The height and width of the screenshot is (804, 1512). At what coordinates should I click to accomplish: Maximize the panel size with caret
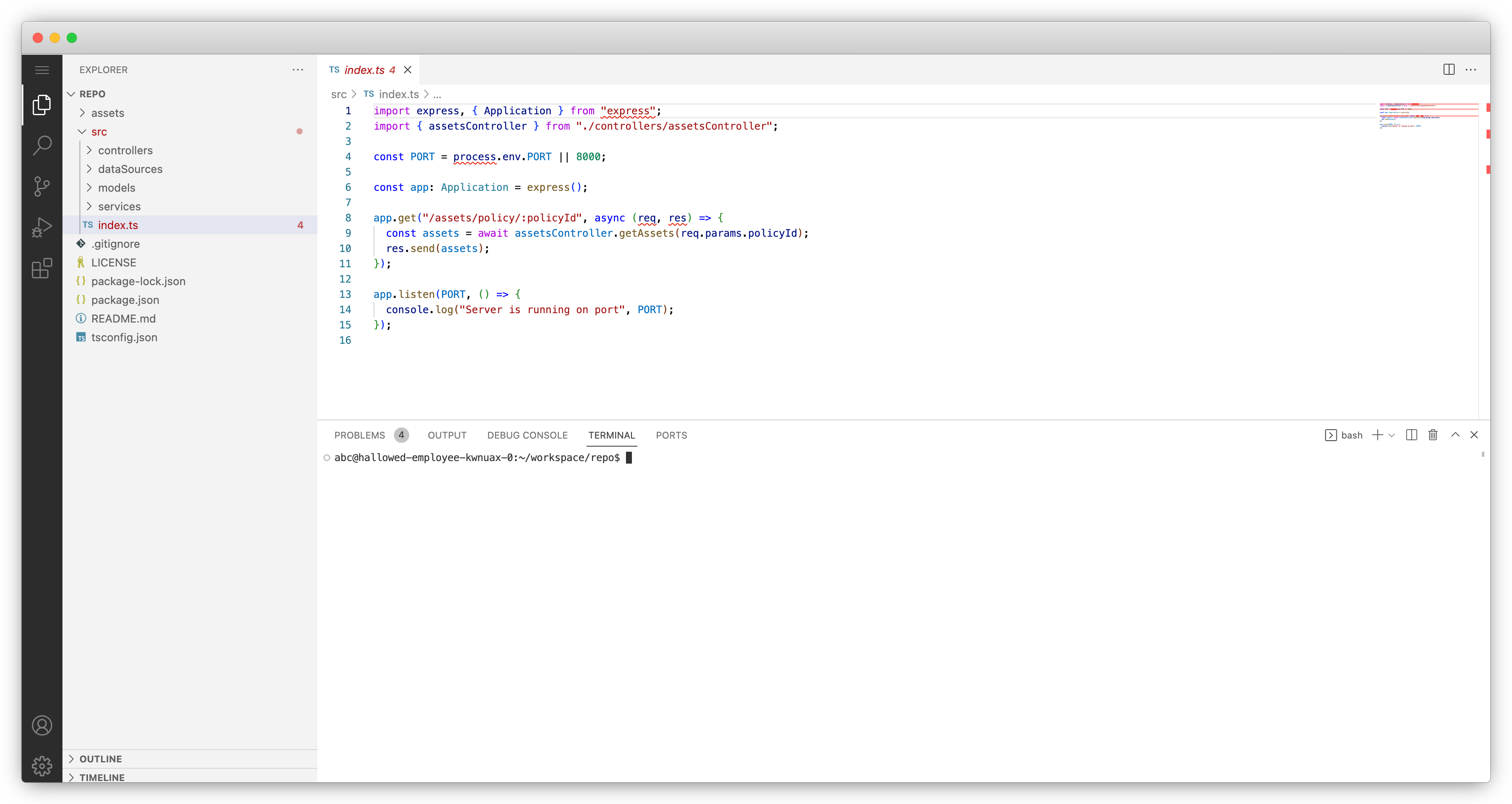[1455, 435]
